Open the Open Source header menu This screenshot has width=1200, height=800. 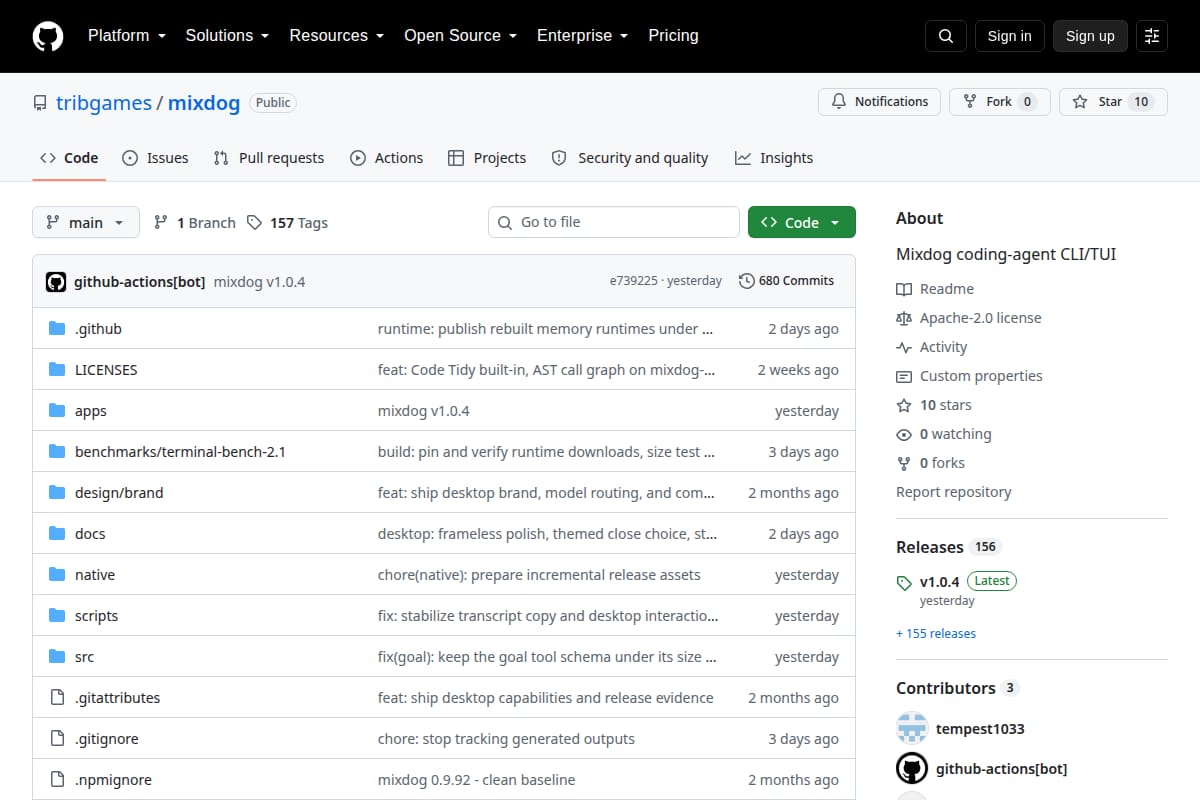[x=460, y=36]
